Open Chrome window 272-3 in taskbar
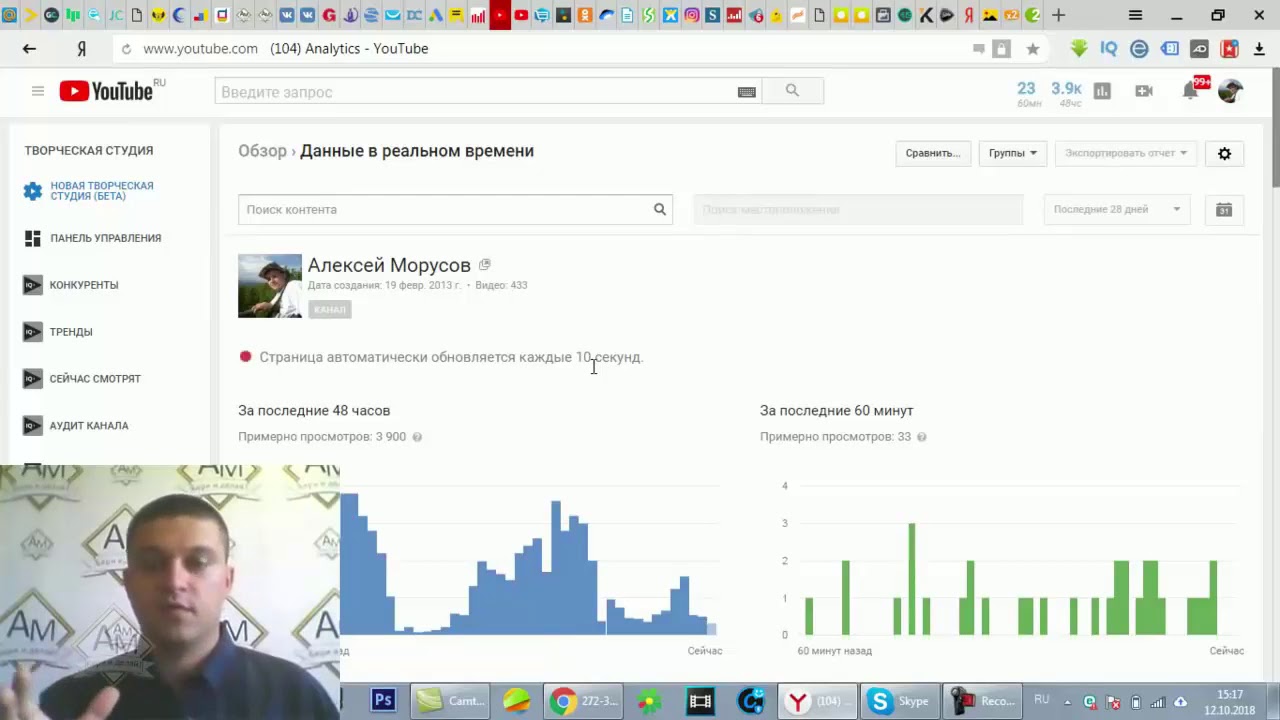Viewport: 1280px width, 720px height. tap(585, 701)
